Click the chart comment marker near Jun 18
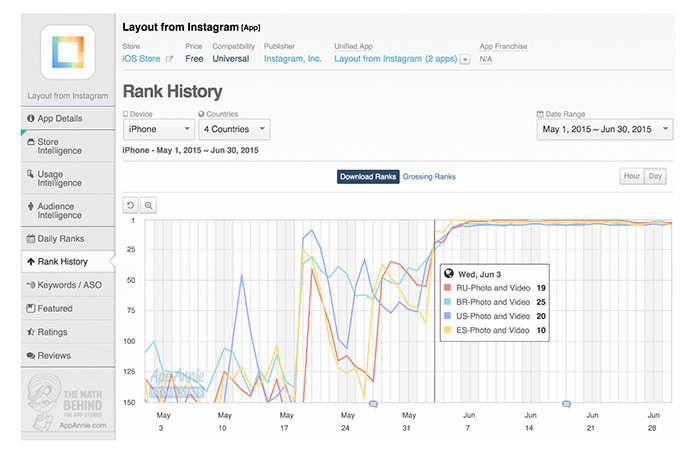700x450 pixels. pyautogui.click(x=566, y=404)
